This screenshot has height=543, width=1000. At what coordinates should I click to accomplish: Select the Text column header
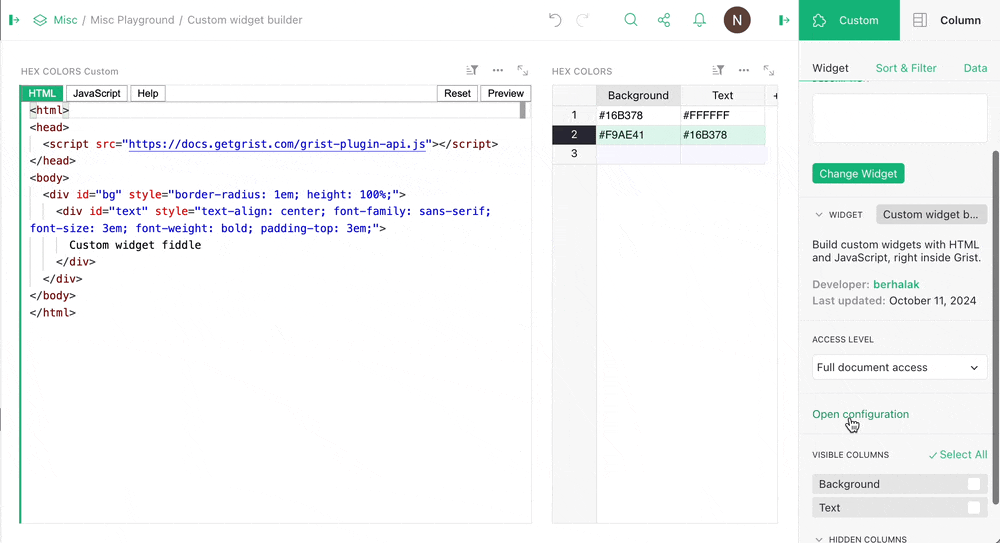(723, 96)
